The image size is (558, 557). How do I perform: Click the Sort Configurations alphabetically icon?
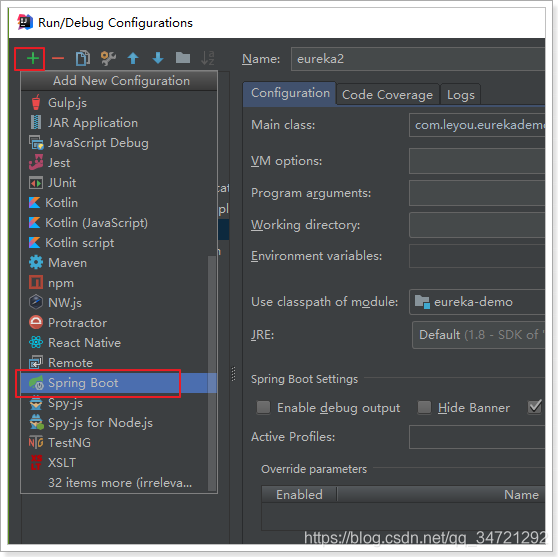click(208, 58)
